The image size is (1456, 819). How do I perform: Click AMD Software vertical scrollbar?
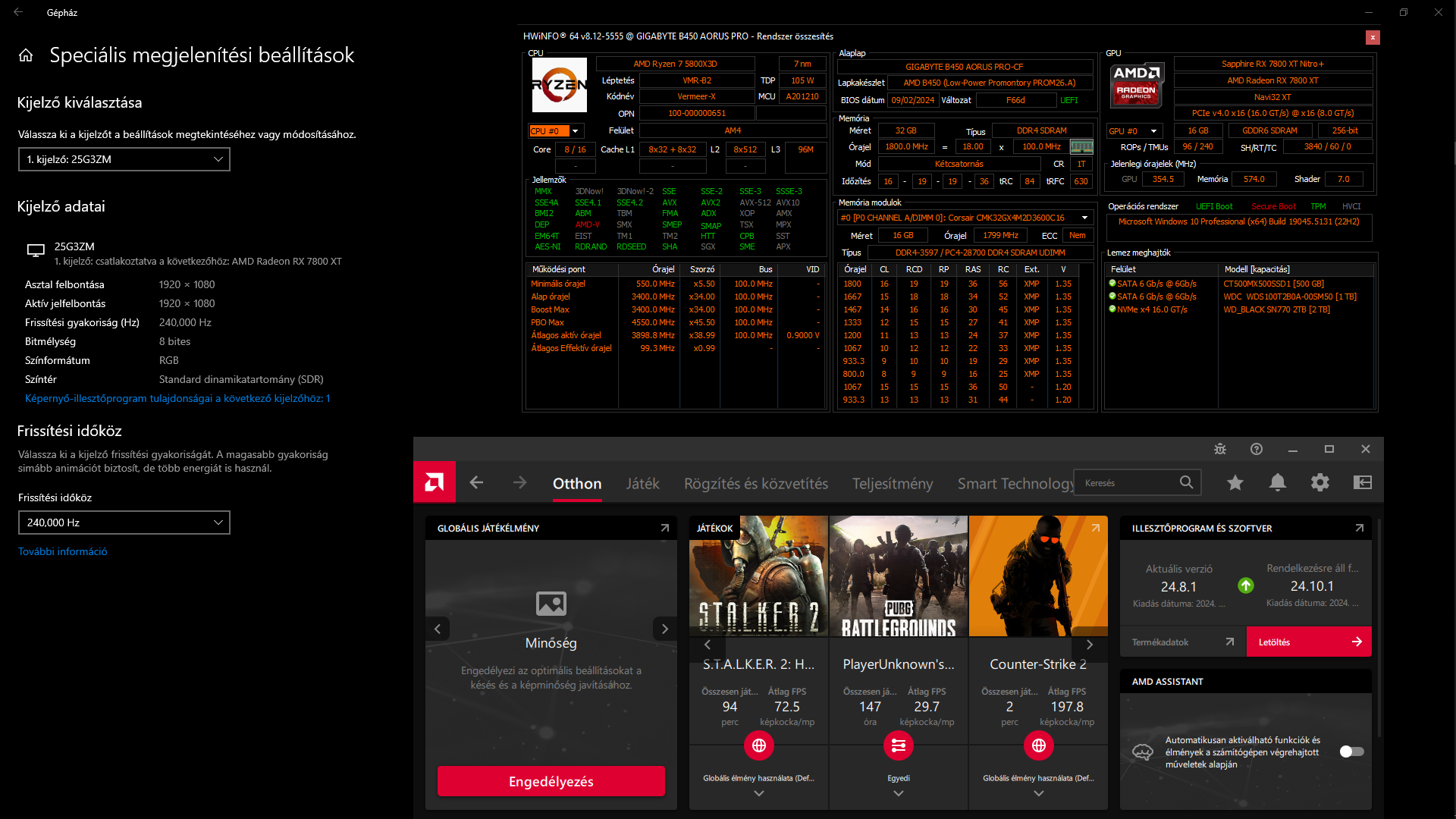pos(1379,629)
